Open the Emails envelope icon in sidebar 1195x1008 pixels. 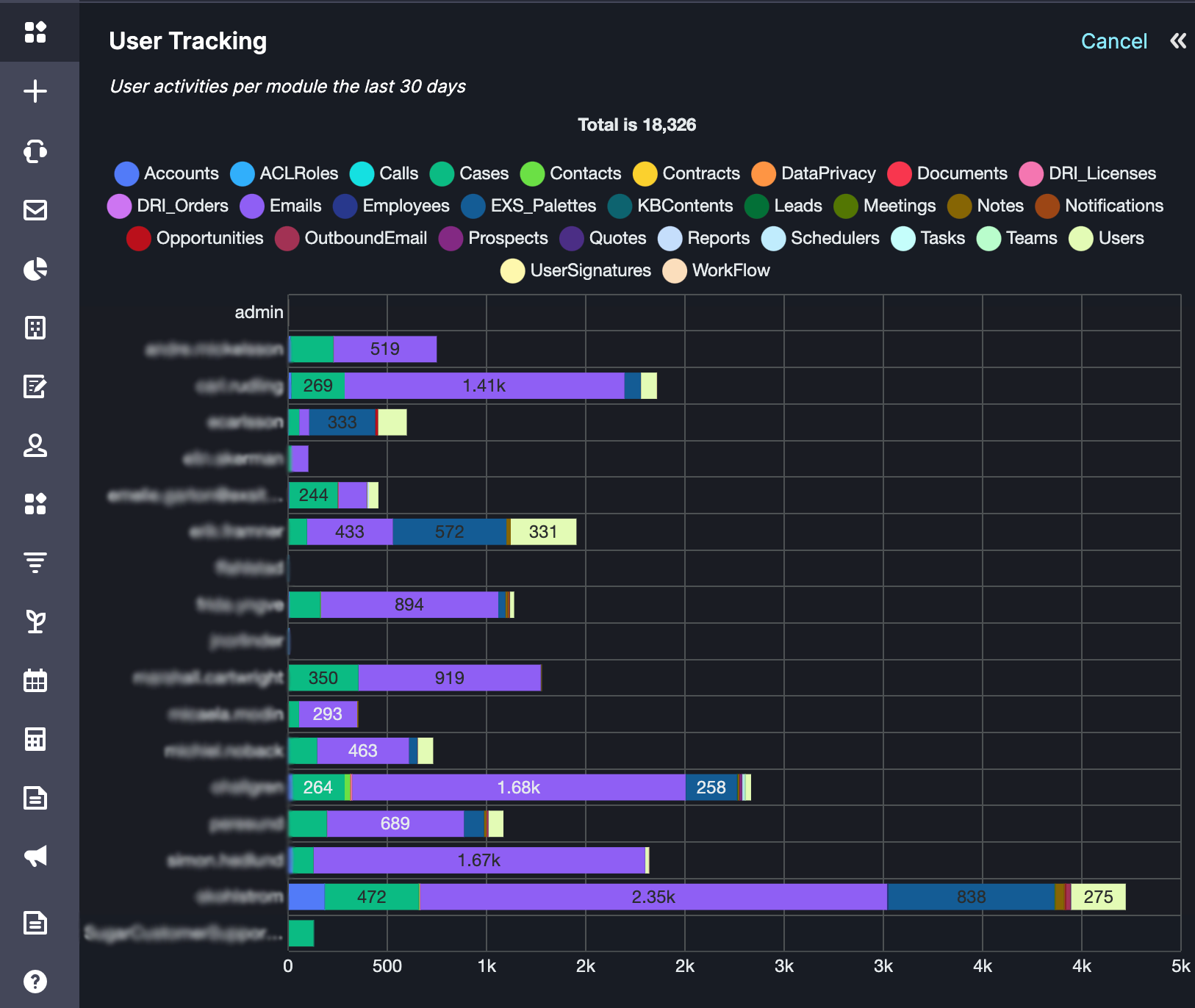click(x=35, y=210)
